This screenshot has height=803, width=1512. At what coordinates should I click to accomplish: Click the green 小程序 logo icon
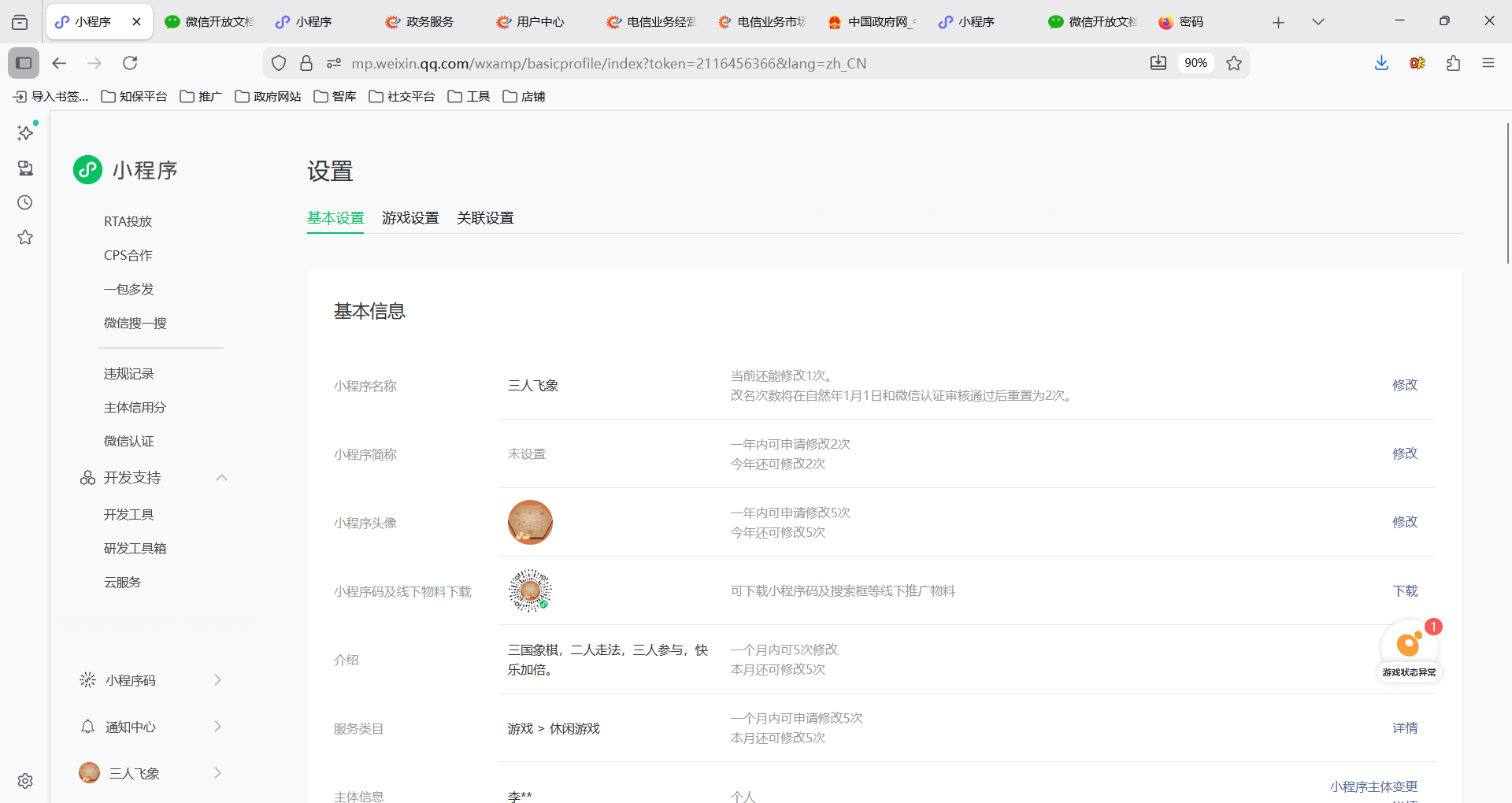[x=87, y=169]
